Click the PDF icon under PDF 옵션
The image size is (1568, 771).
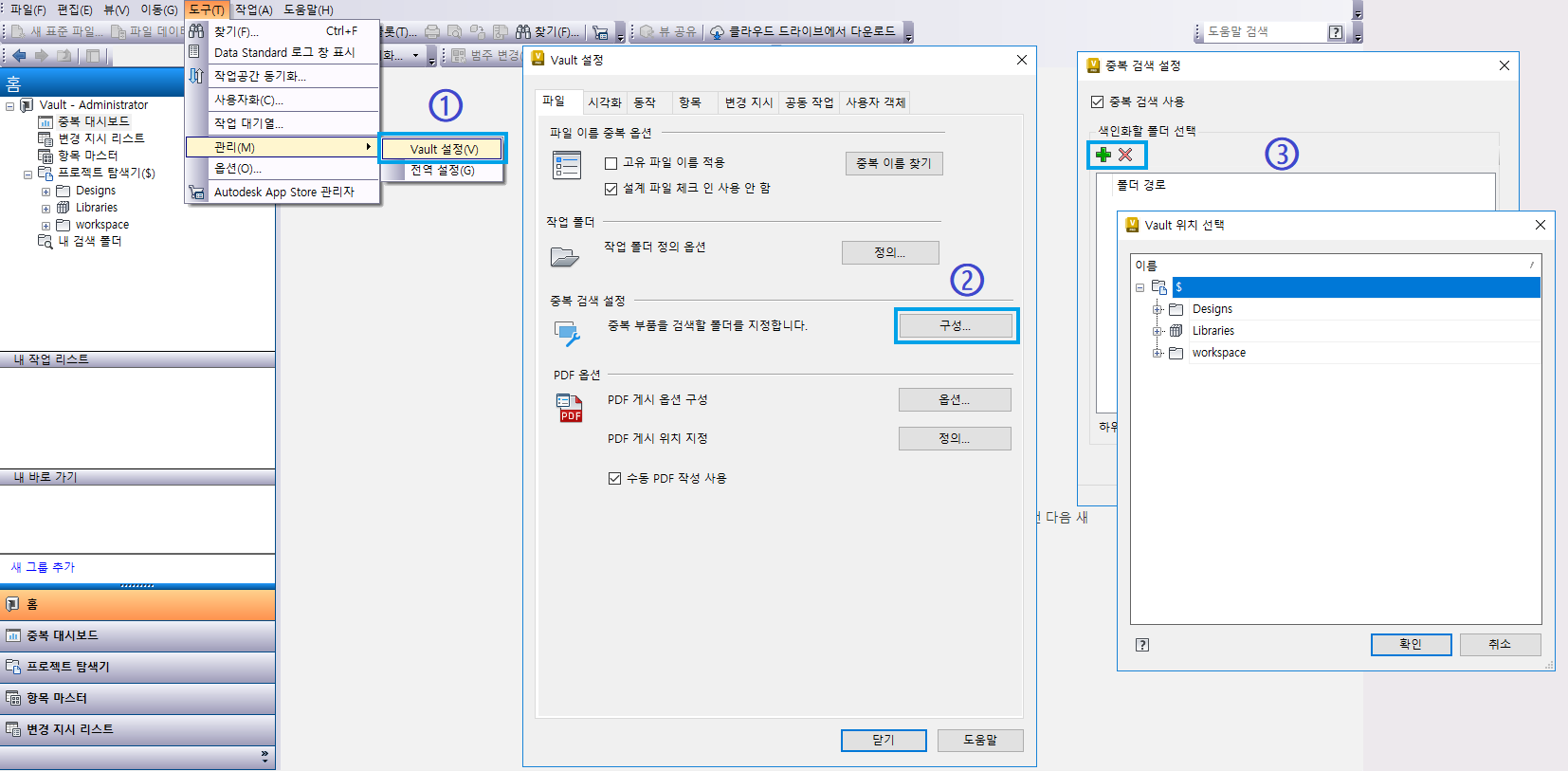tap(570, 408)
